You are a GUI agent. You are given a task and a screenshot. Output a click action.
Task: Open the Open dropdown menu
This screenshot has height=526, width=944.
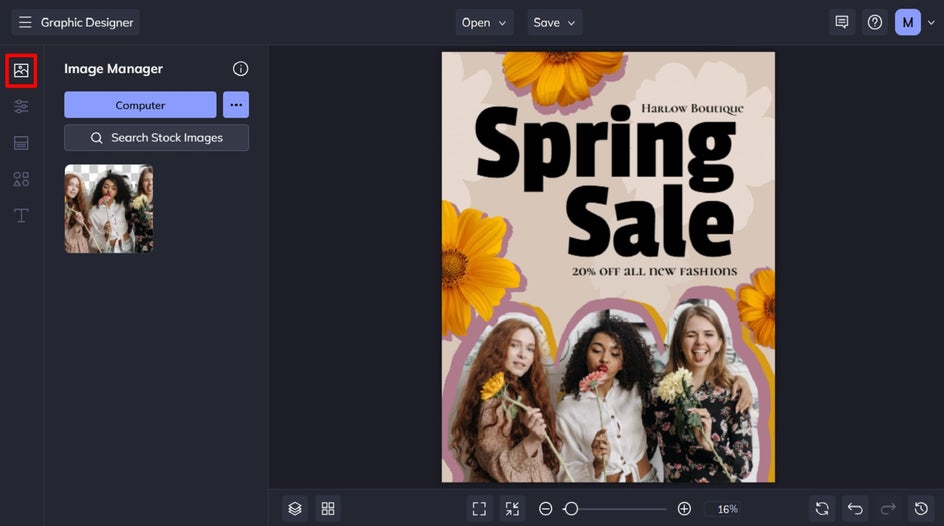coord(484,22)
